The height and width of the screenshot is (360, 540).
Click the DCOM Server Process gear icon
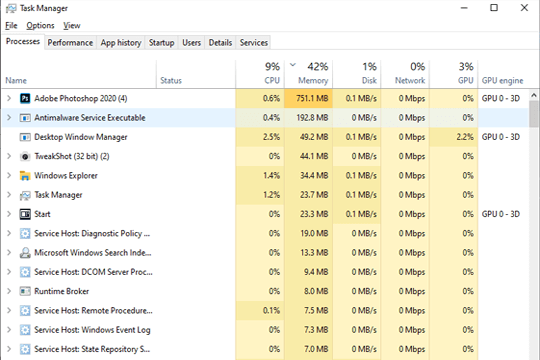tap(25, 272)
